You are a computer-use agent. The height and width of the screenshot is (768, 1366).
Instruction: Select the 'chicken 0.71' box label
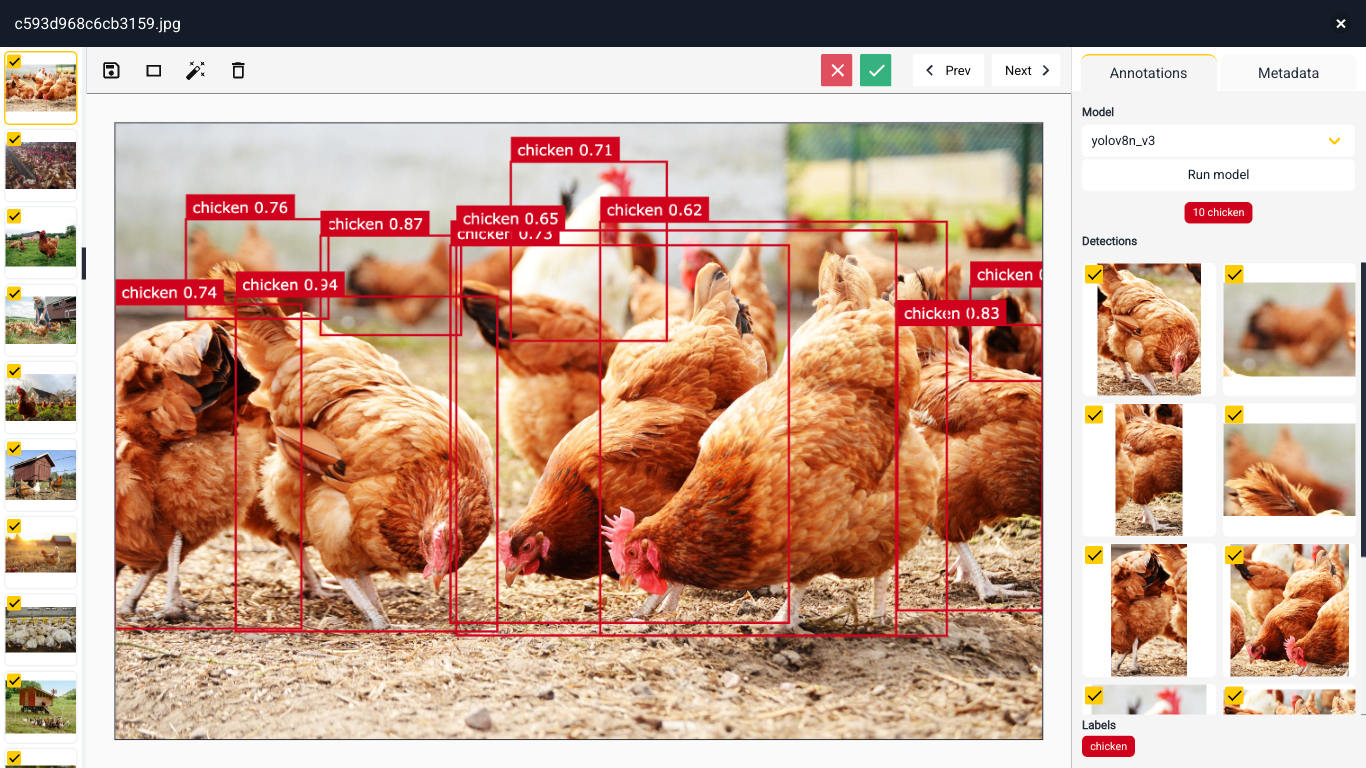[x=565, y=150]
